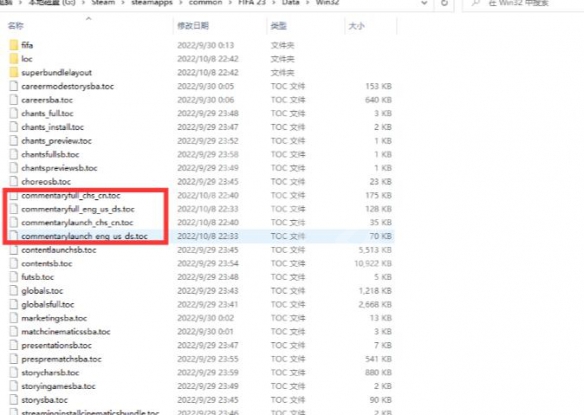Expand the chevron after common in the path
This screenshot has width=584, height=415.
click(x=230, y=3)
